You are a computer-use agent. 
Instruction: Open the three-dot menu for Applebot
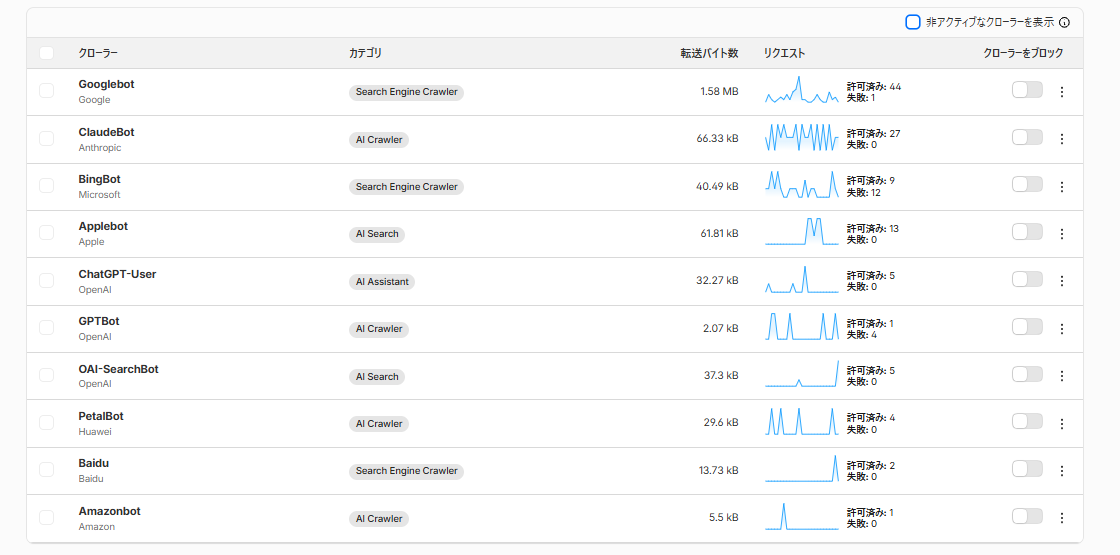pyautogui.click(x=1061, y=234)
